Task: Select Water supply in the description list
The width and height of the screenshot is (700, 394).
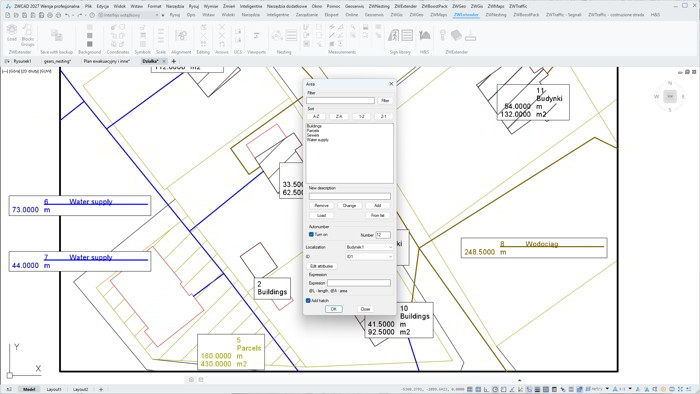Action: coord(318,140)
